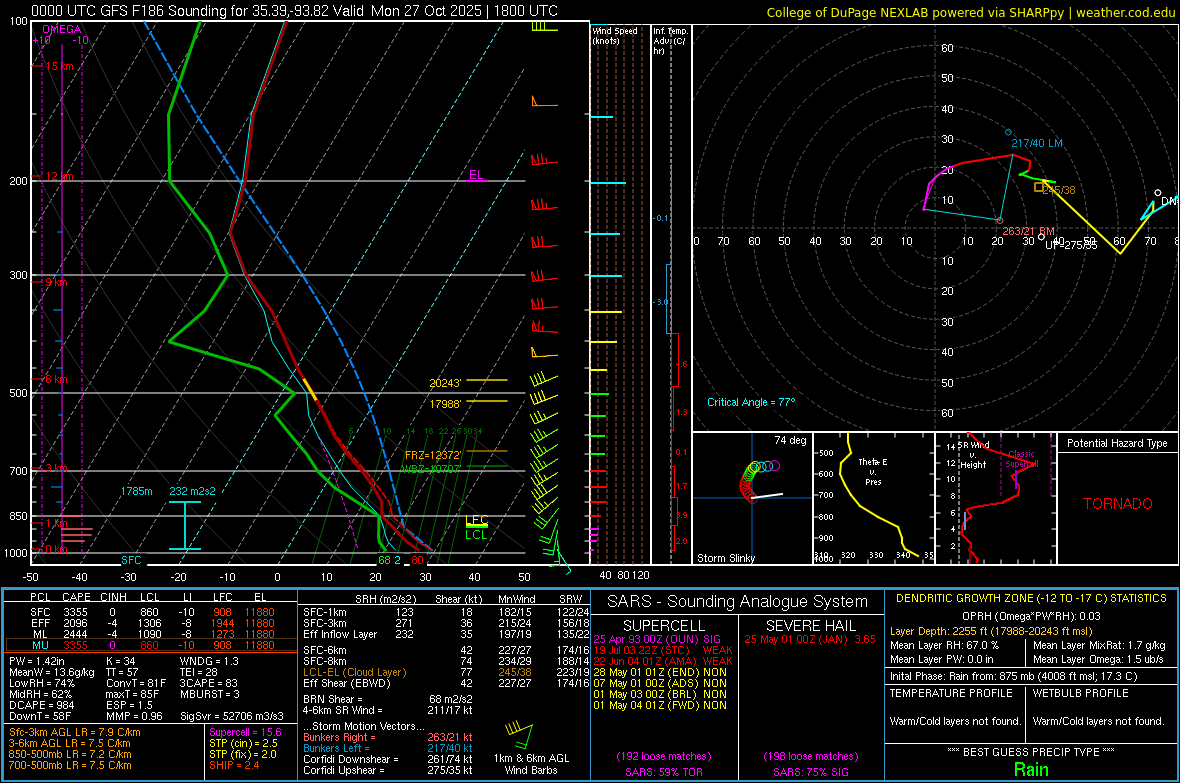The width and height of the screenshot is (1180, 783).
Task: Click '217/40 LM' label on hodograph
Action: pos(1037,143)
